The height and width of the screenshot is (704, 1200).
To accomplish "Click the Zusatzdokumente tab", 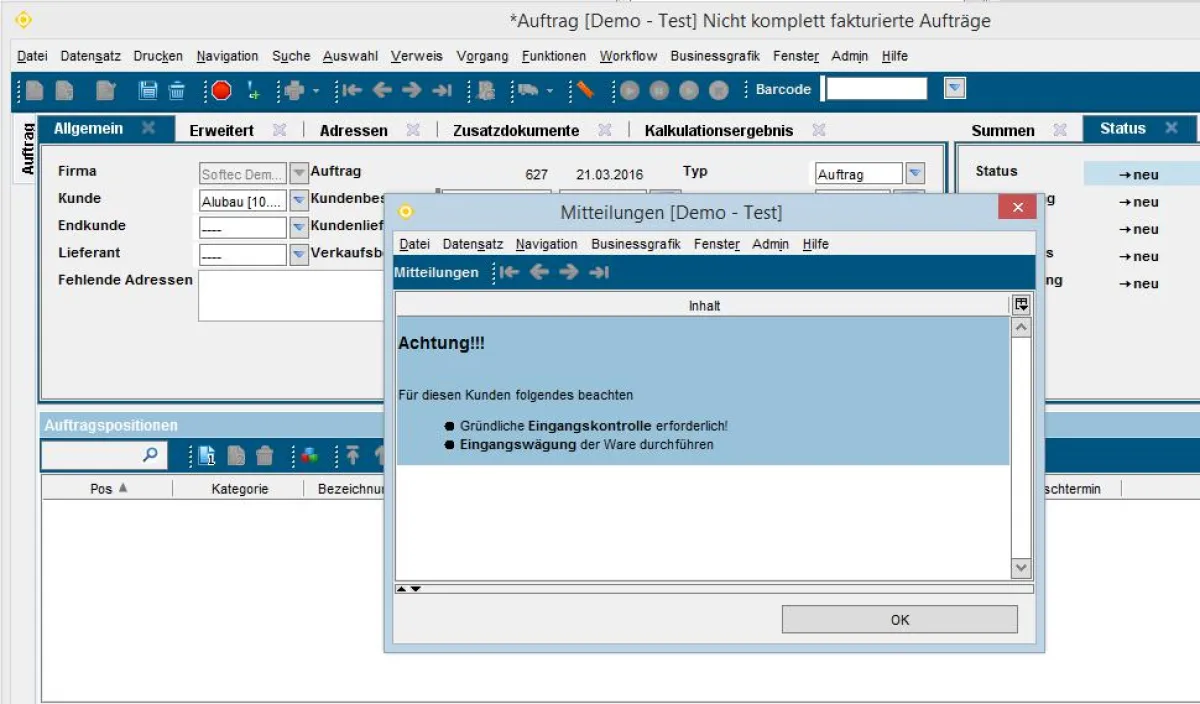I will pos(515,129).
